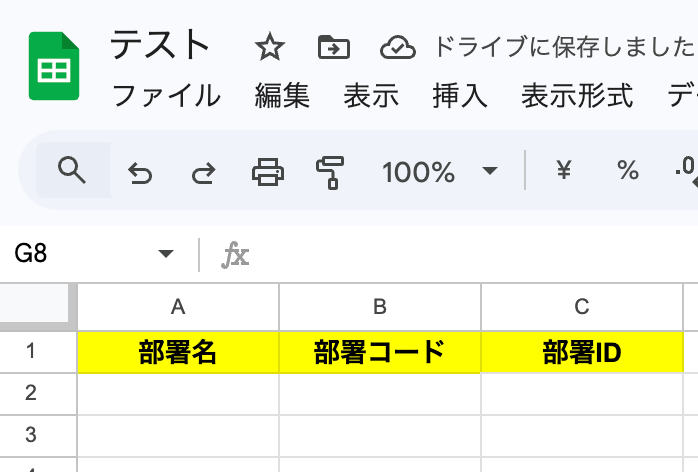Apply percent format

[x=628, y=170]
